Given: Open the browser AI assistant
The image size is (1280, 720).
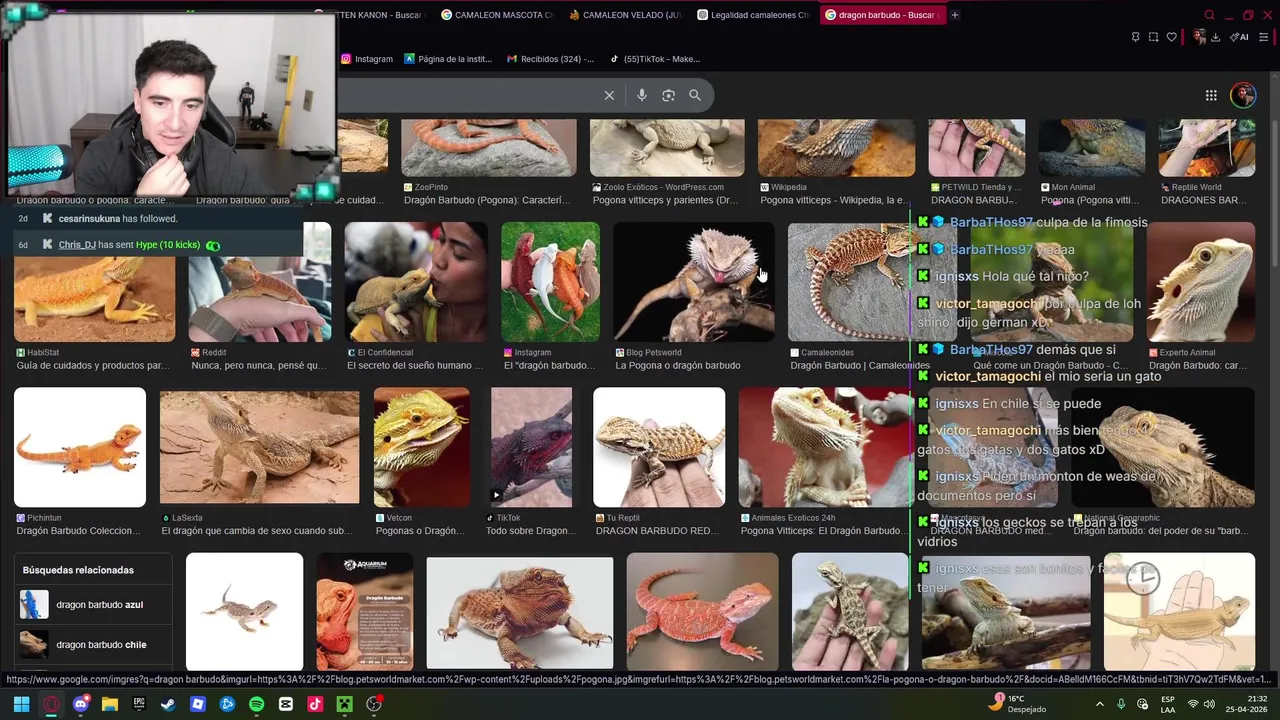Looking at the screenshot, I should [1239, 37].
